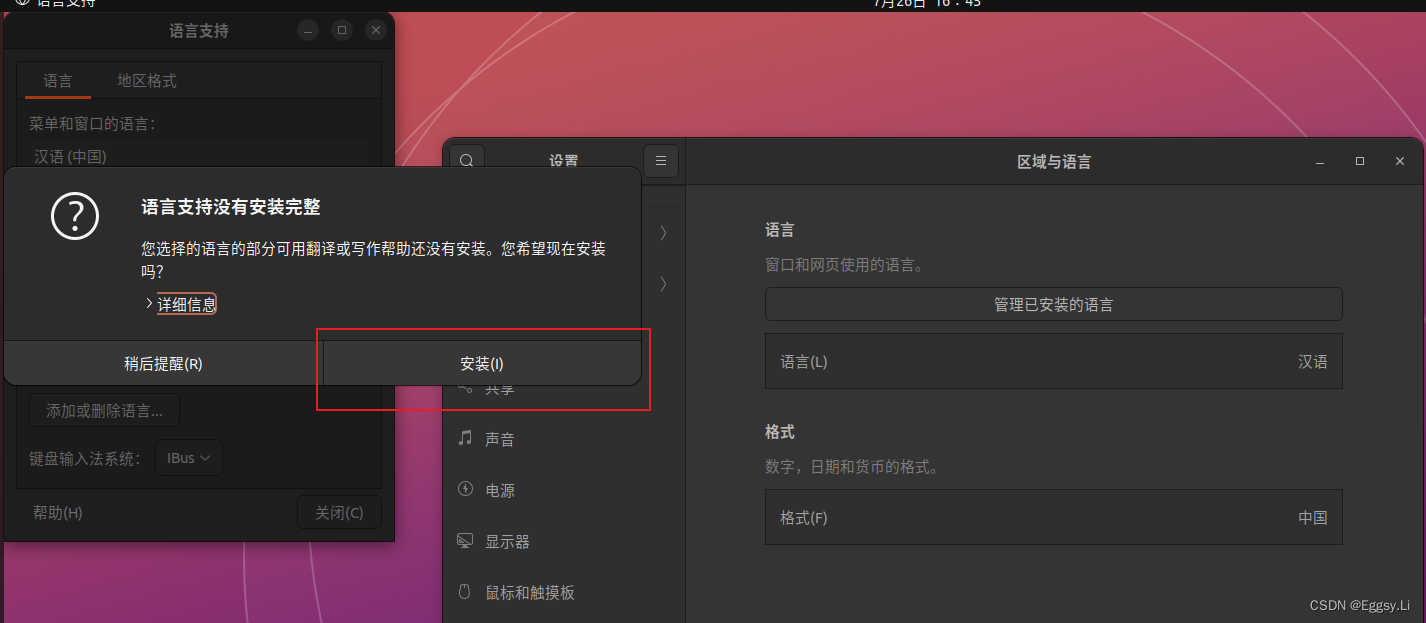Open the IBus input method dropdown
Screen dimensions: 1426x623
[188, 458]
